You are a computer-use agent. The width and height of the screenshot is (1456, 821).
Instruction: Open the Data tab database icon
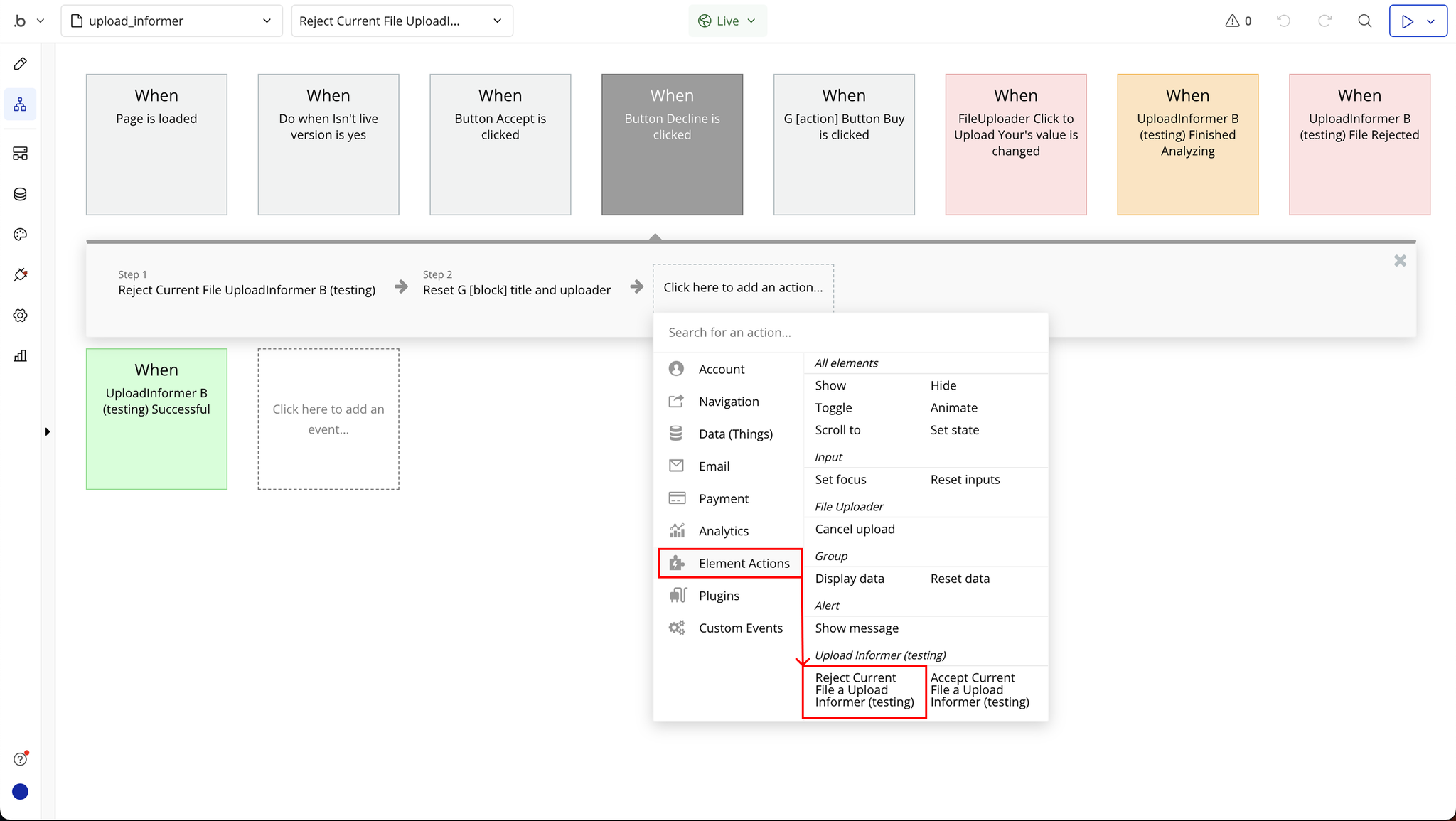[21, 194]
